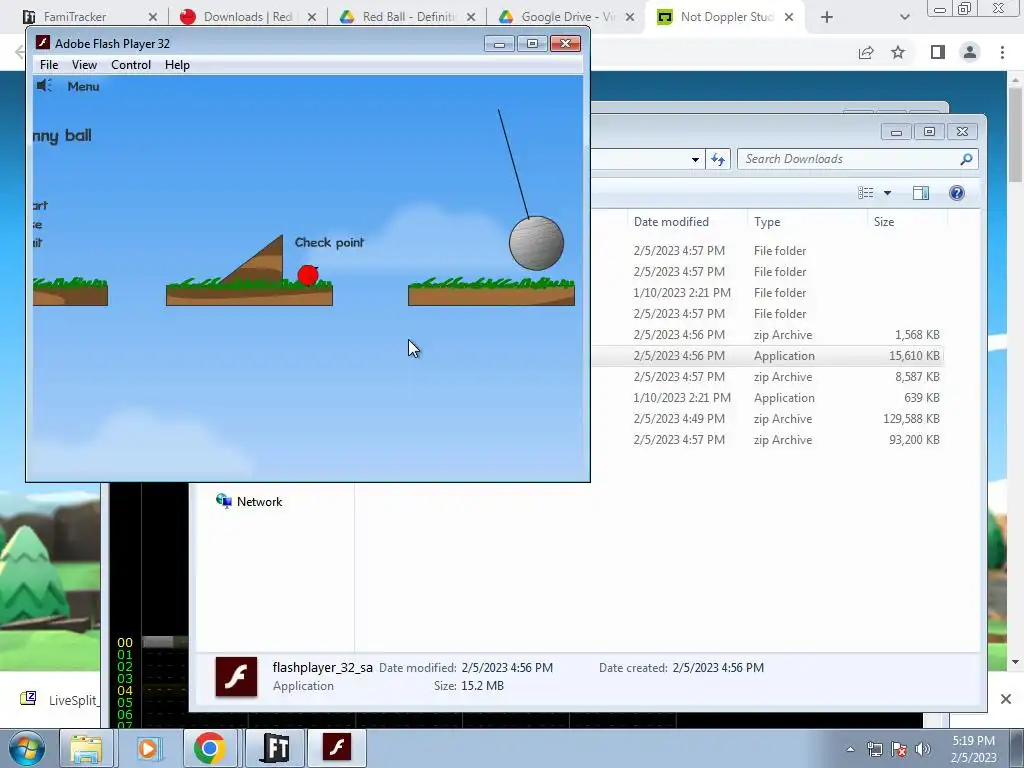Select the 93,200 KB zip Archive row
Viewport: 1024px width, 768px height.
pyautogui.click(x=767, y=440)
